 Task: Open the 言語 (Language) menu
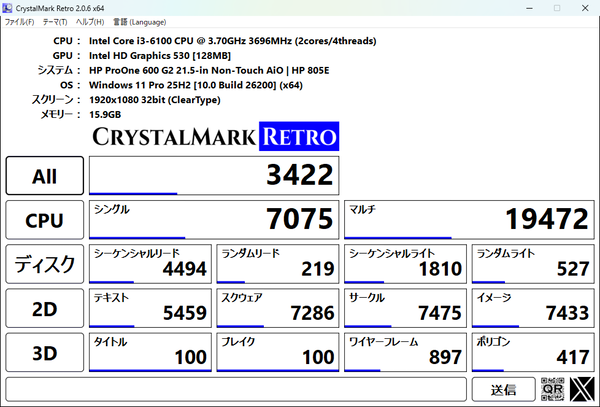coord(140,22)
